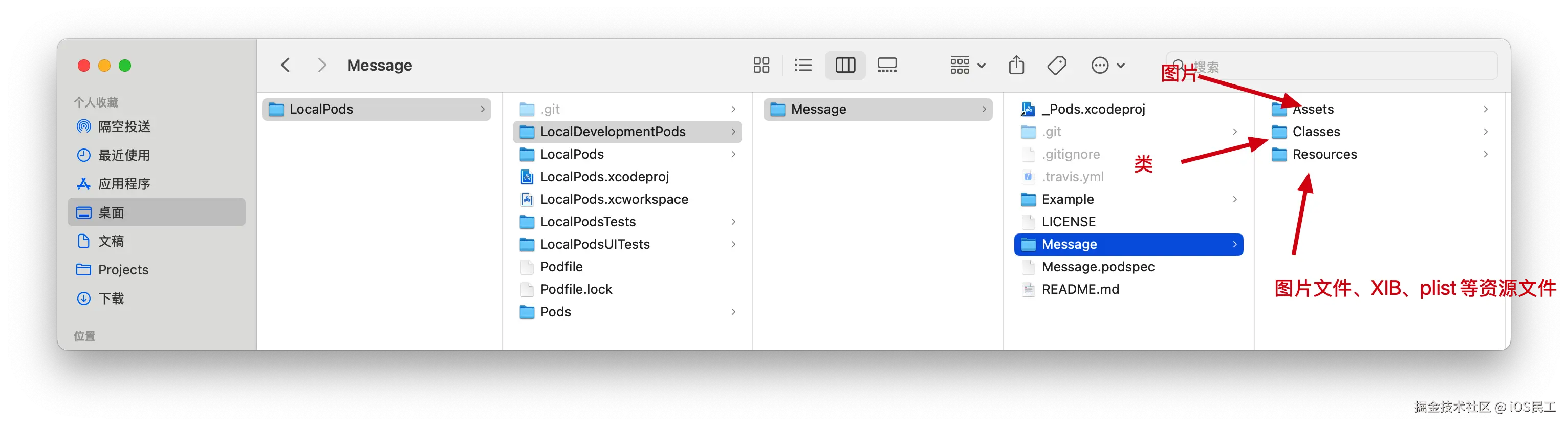
Task: Open Applications (应用程序) from the sidebar
Action: (124, 184)
